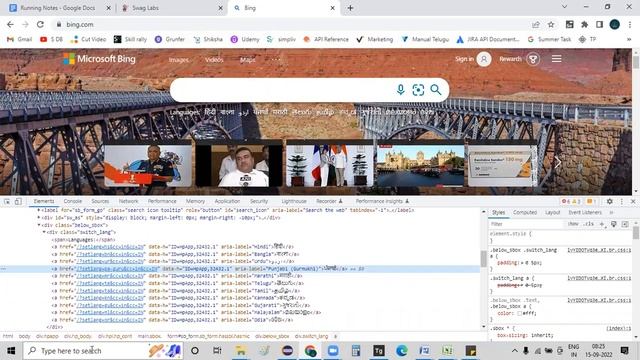Click the share page icon in address bar
The height and width of the screenshot is (360, 640).
[536, 24]
